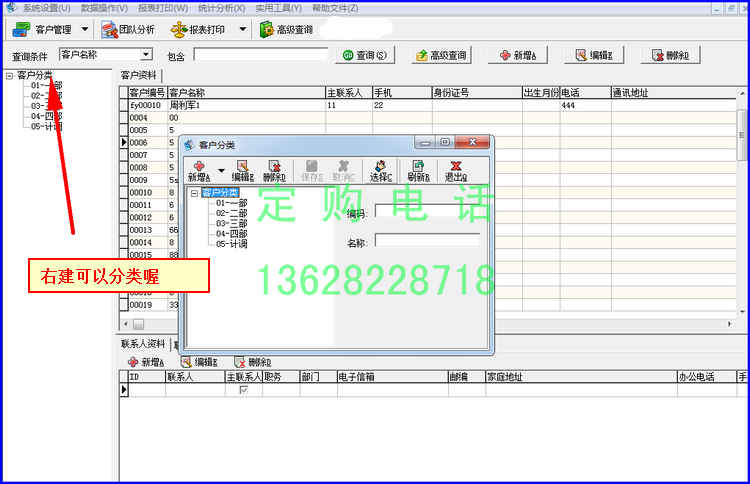Open dropdown arrow beside 新增A in dialog
The height and width of the screenshot is (484, 750).
point(221,171)
